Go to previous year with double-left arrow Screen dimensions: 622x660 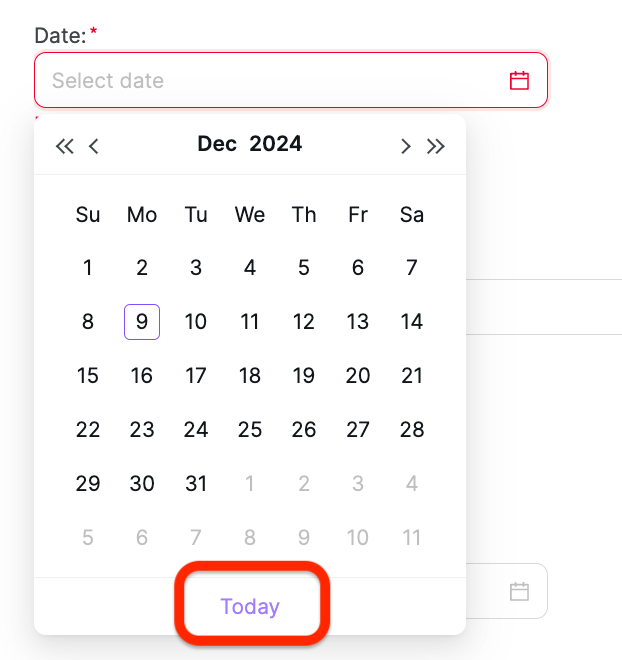coord(65,146)
